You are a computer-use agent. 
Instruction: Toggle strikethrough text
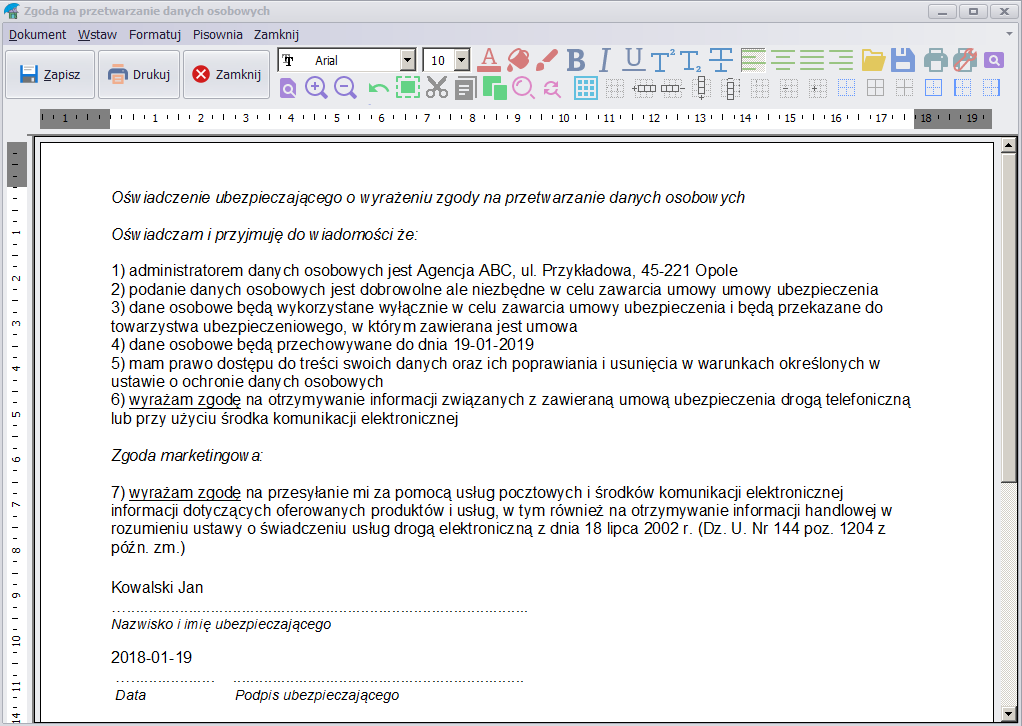click(720, 61)
